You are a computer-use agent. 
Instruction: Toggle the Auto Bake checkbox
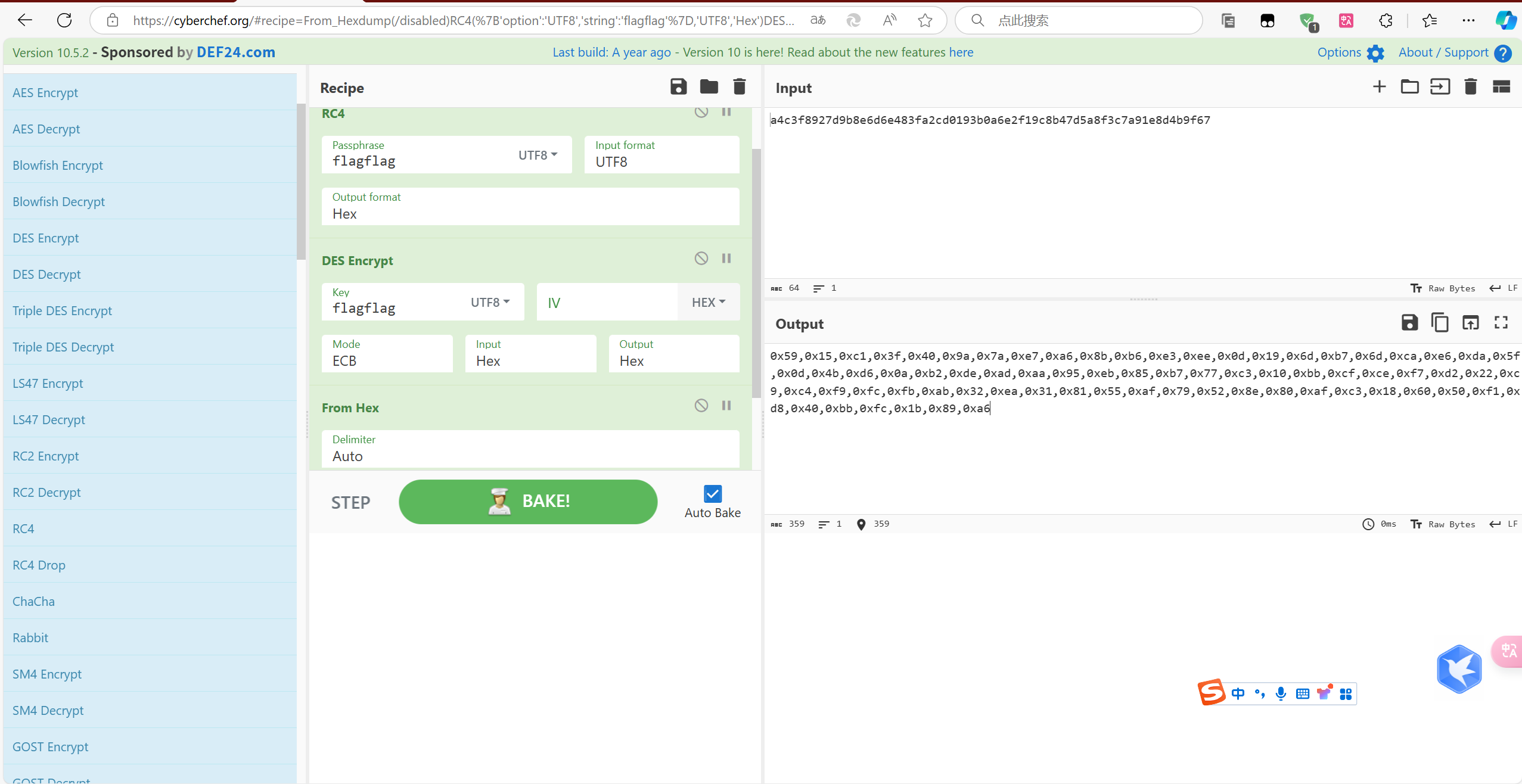coord(712,494)
